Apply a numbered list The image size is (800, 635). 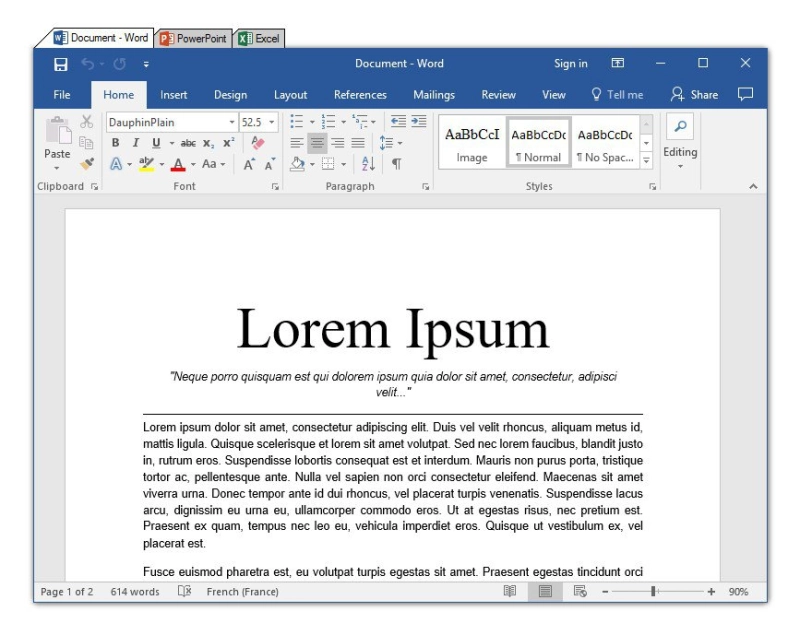pyautogui.click(x=328, y=121)
